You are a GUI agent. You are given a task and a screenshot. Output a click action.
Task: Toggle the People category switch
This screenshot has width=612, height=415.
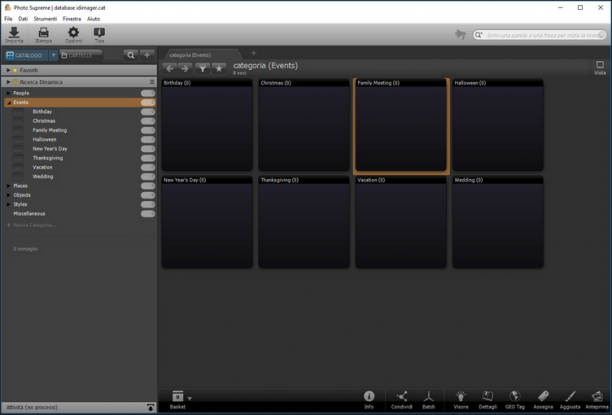coord(148,93)
